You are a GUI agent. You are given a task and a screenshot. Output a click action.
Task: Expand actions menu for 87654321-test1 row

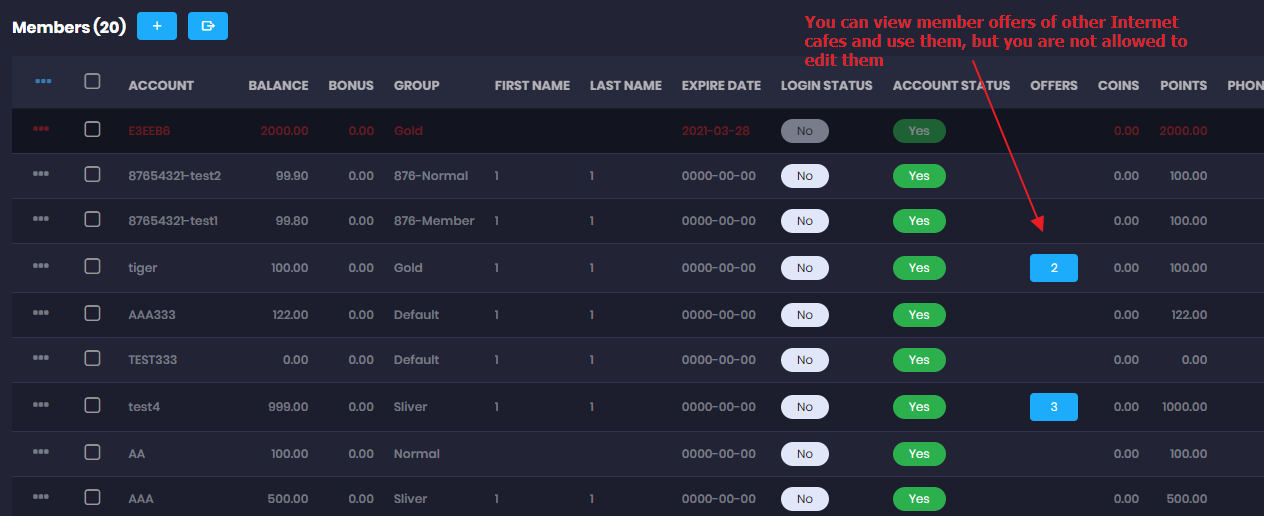(x=41, y=219)
